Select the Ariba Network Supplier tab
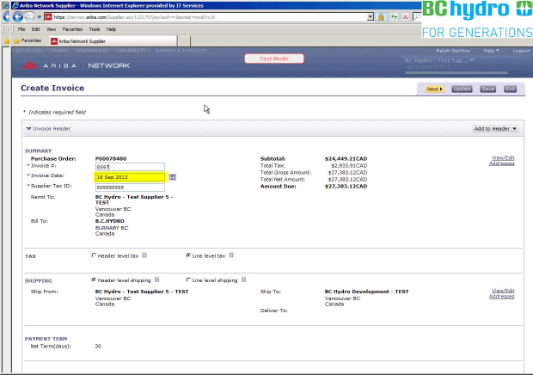Viewport: 533px width, 375px height. (113, 41)
